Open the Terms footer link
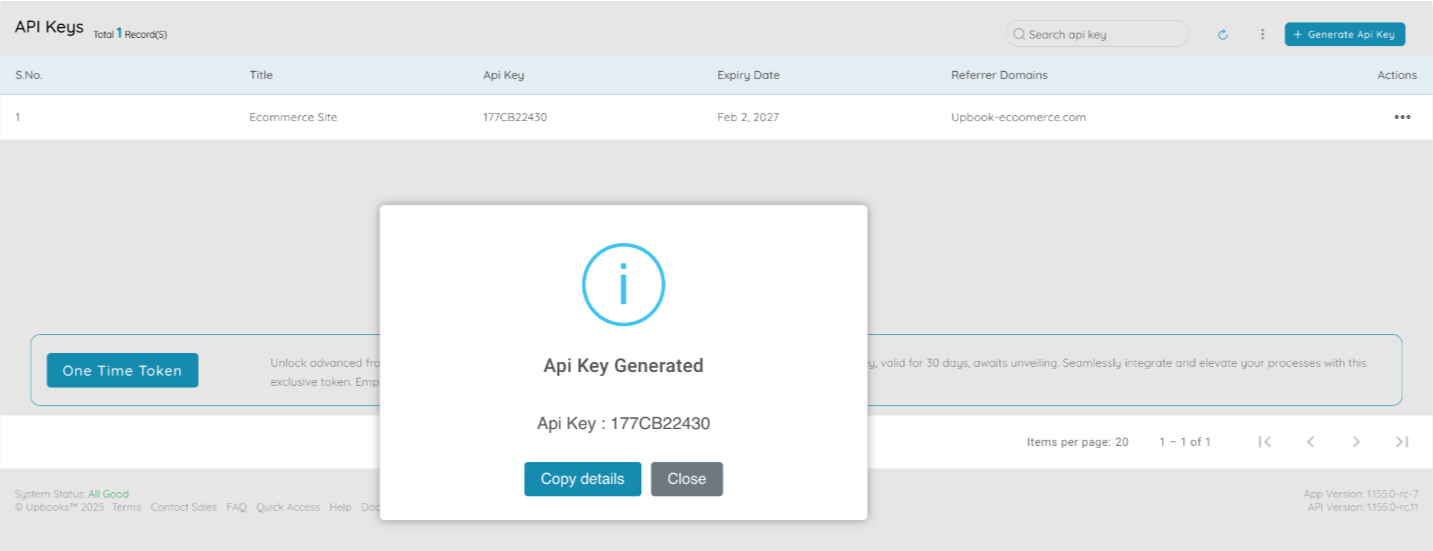This screenshot has height=551, width=1433. 126,508
